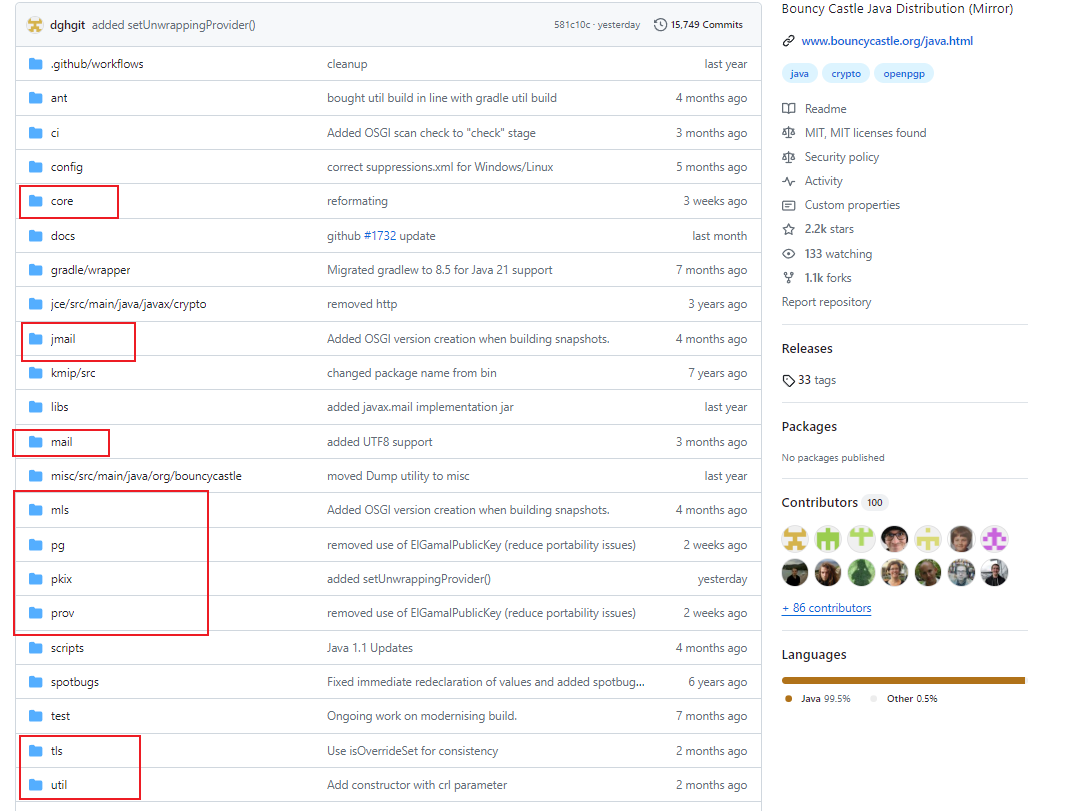
Task: Click the folder icon next to core
Action: pyautogui.click(x=36, y=201)
